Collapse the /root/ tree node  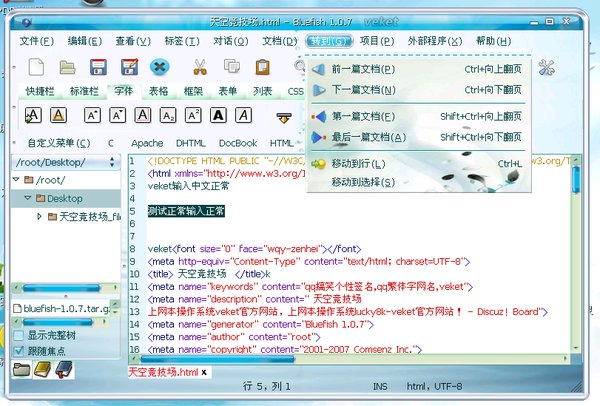click(x=16, y=179)
